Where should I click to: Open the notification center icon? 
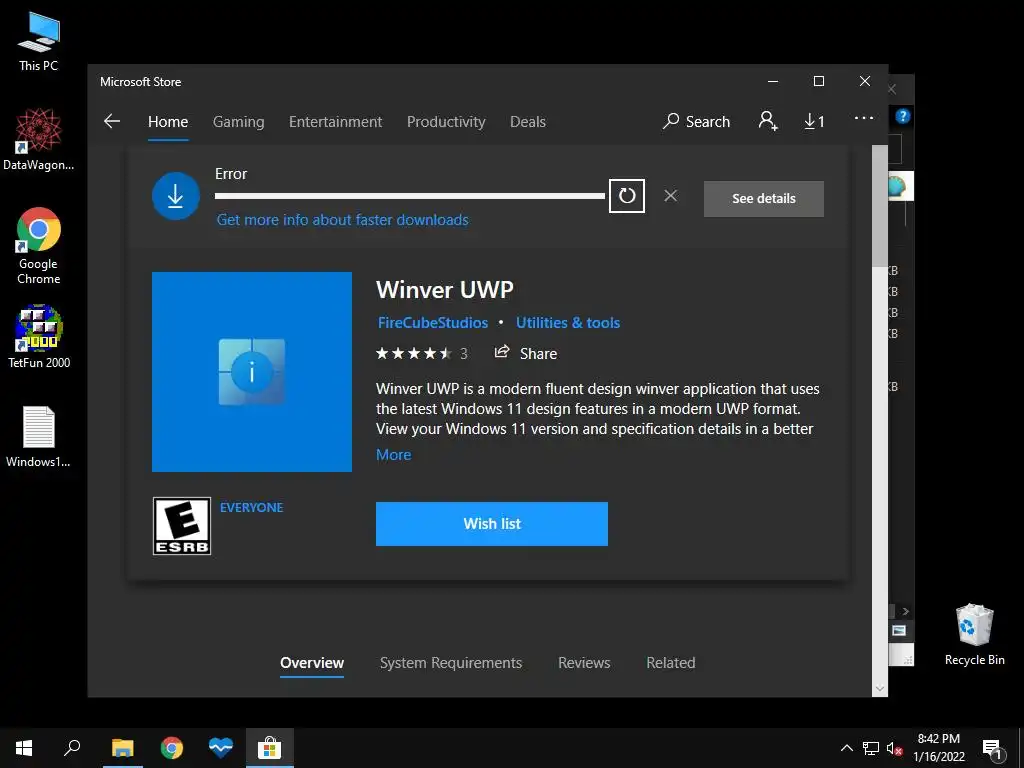[992, 749]
